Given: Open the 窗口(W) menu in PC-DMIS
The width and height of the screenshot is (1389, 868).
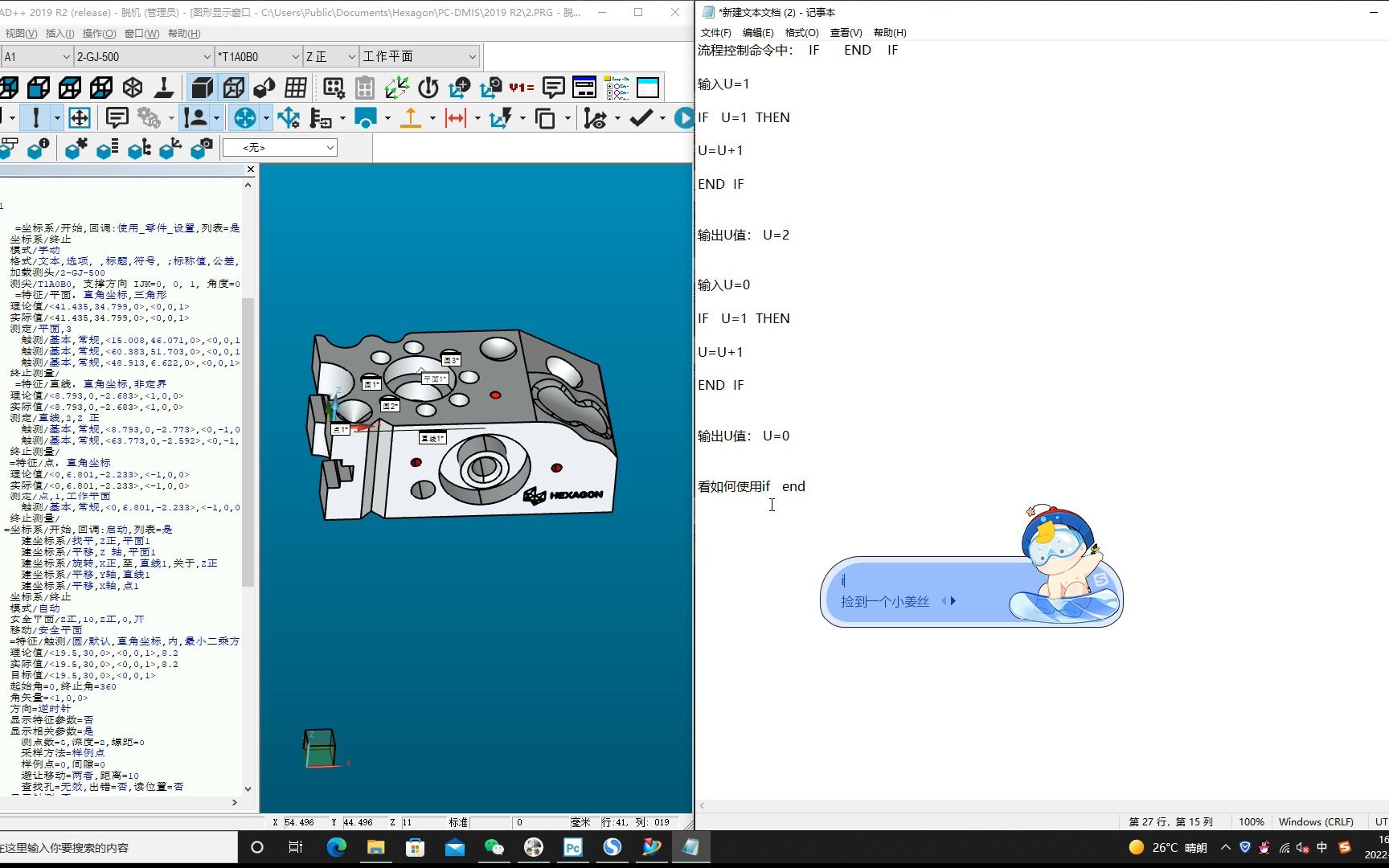Looking at the screenshot, I should click(141, 33).
